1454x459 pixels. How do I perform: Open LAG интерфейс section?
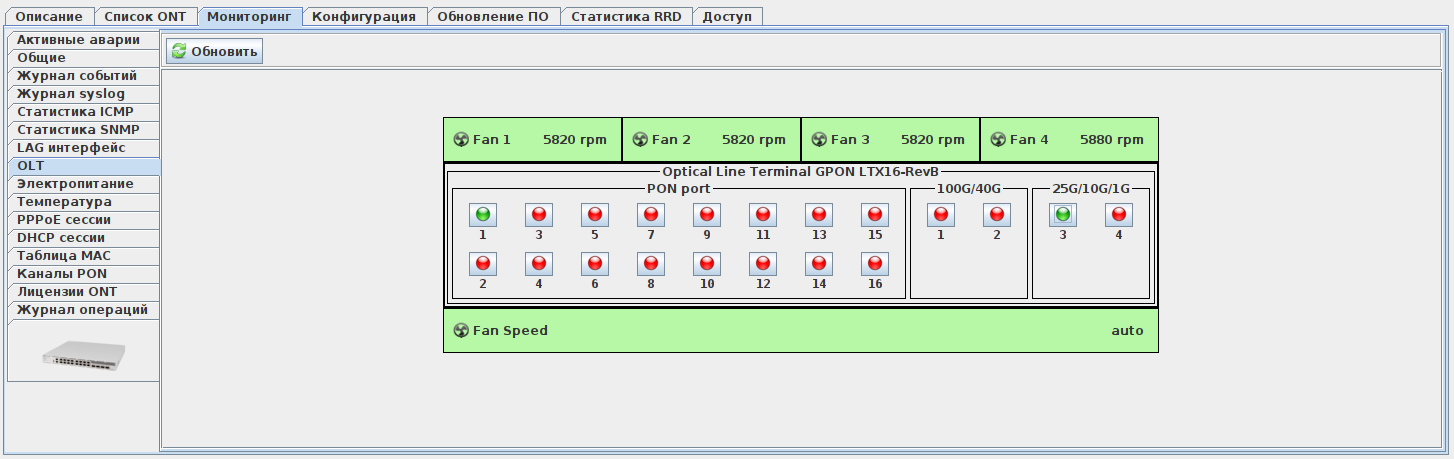[x=83, y=148]
